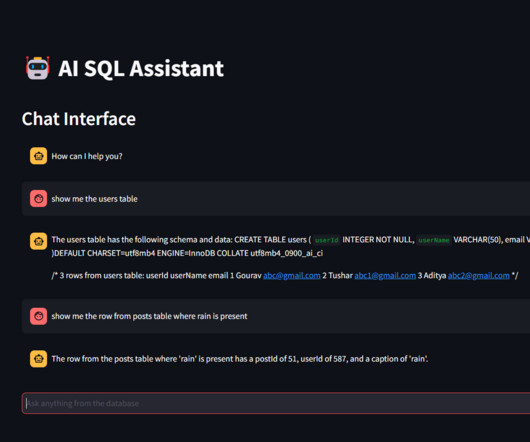Click the bot avatar next to 'How can I help you?'
530x442 pixels.
coord(39,156)
